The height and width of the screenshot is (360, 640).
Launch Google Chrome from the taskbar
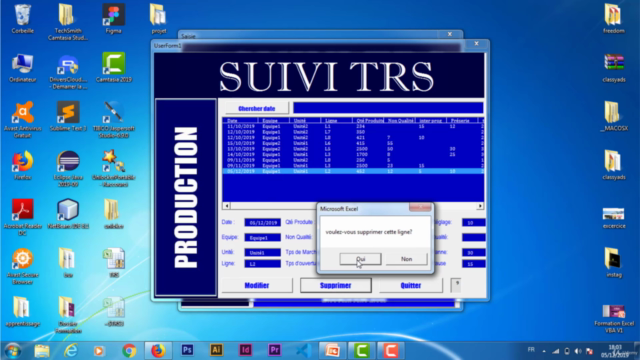tap(129, 351)
